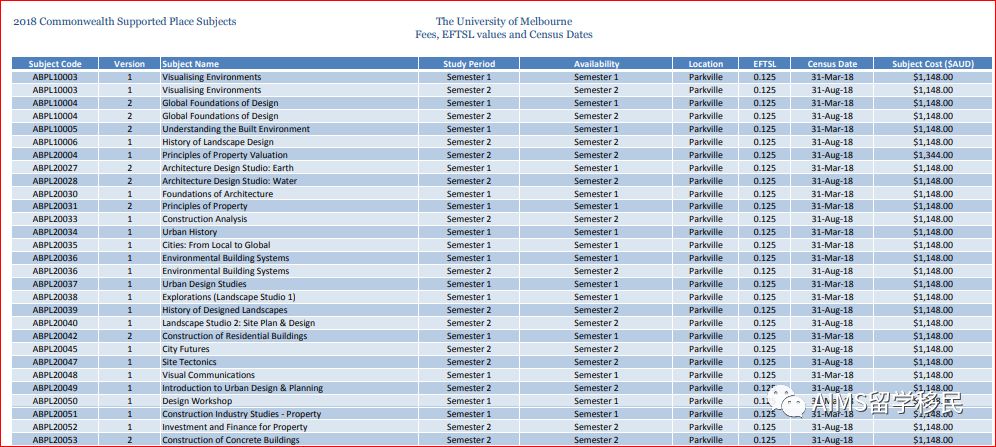The image size is (996, 447).
Task: Select subject code ABPL20035
Action: coord(55,245)
